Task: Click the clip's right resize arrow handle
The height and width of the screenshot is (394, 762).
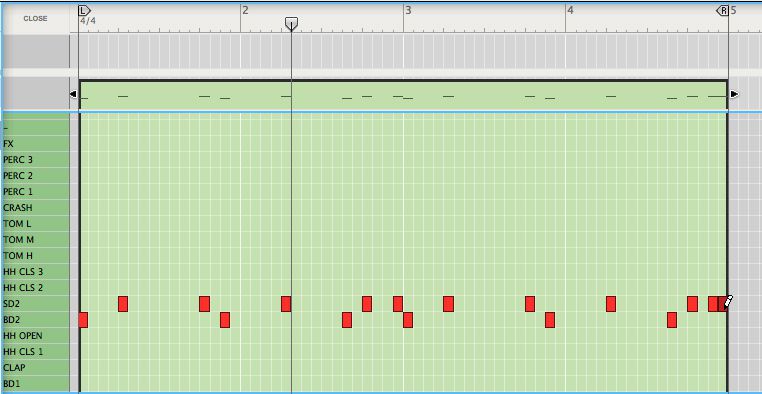Action: pyautogui.click(x=734, y=94)
